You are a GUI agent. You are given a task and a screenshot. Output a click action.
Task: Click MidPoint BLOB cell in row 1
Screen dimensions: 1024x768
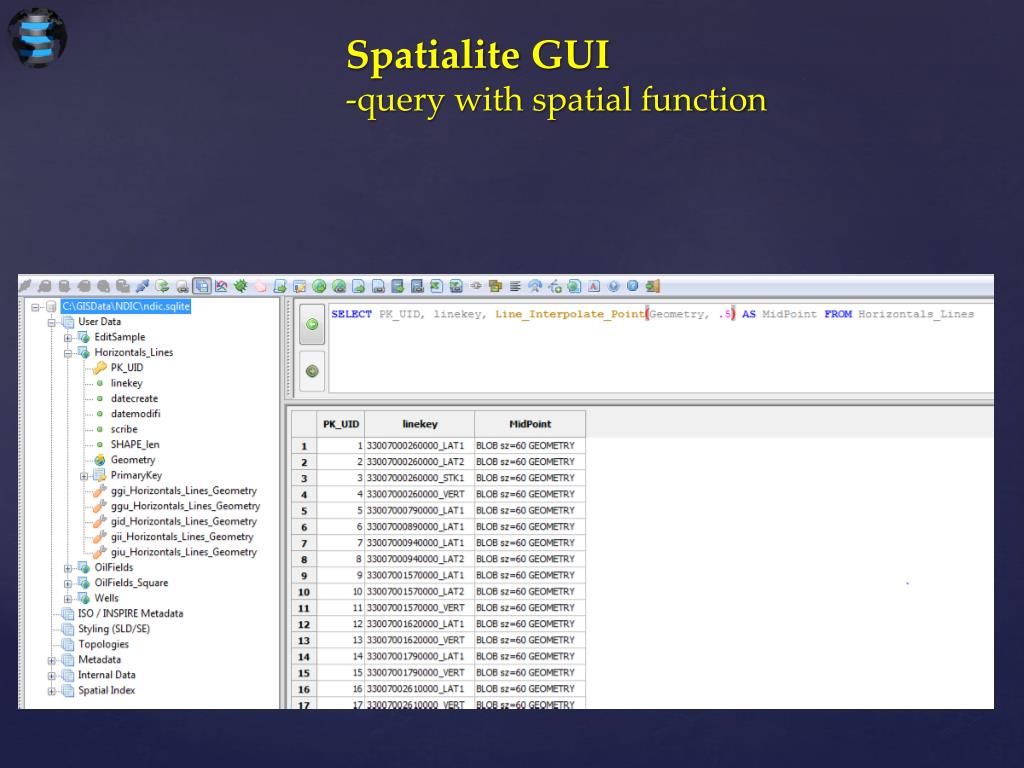click(x=530, y=445)
